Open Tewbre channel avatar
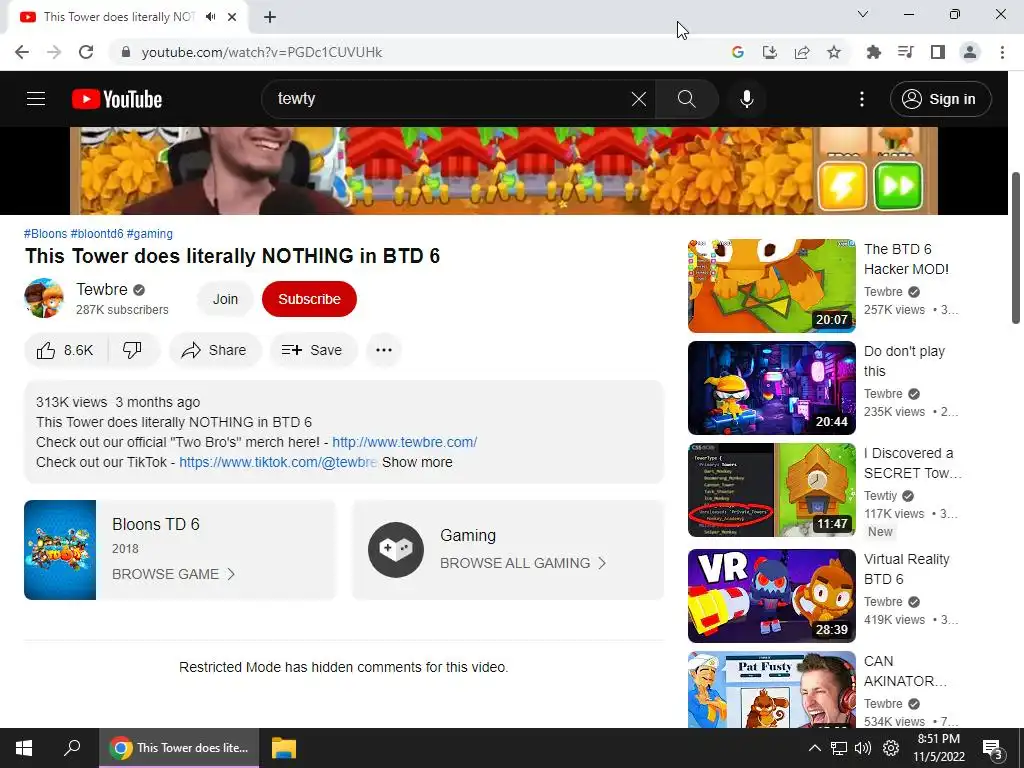The image size is (1024, 768). pos(44,298)
